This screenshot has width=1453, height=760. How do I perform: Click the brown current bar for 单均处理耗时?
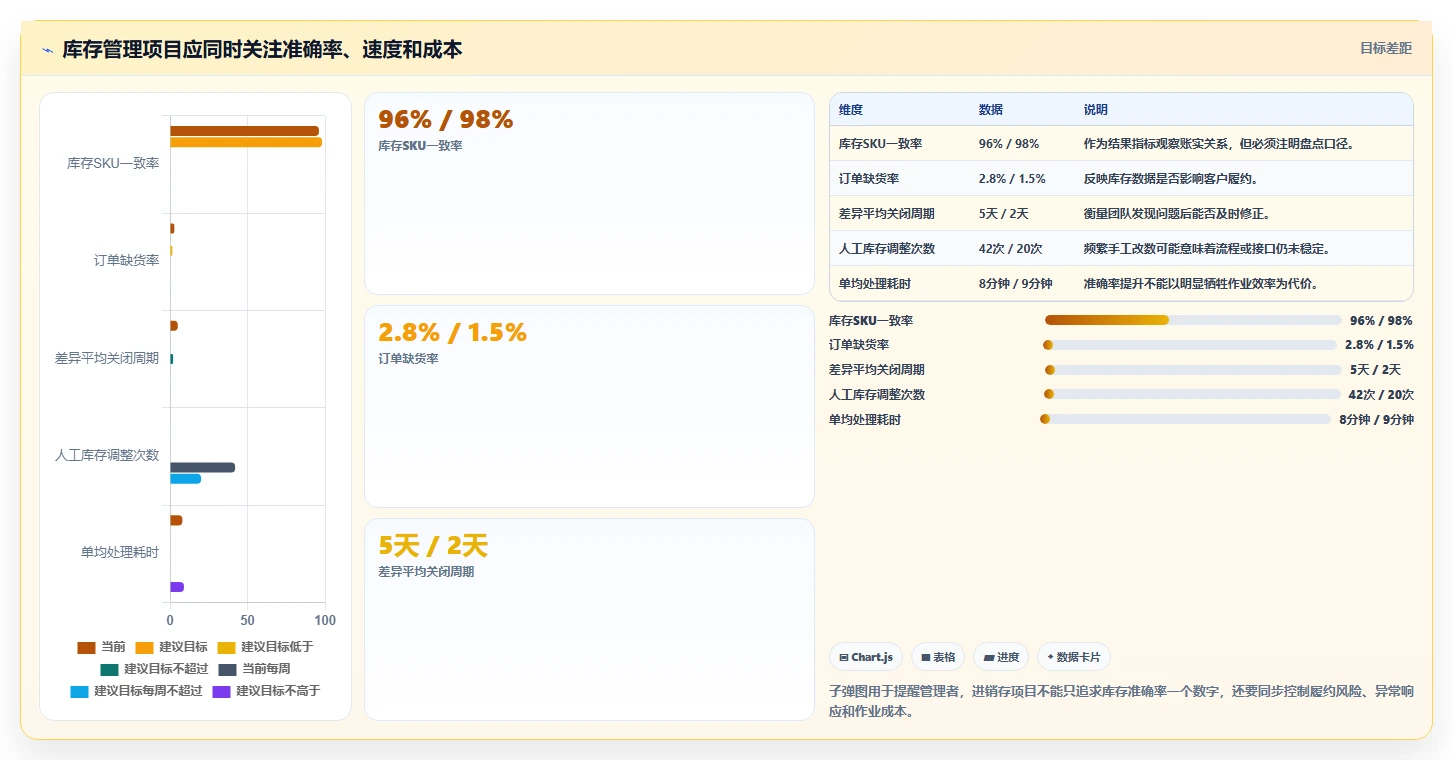(176, 520)
